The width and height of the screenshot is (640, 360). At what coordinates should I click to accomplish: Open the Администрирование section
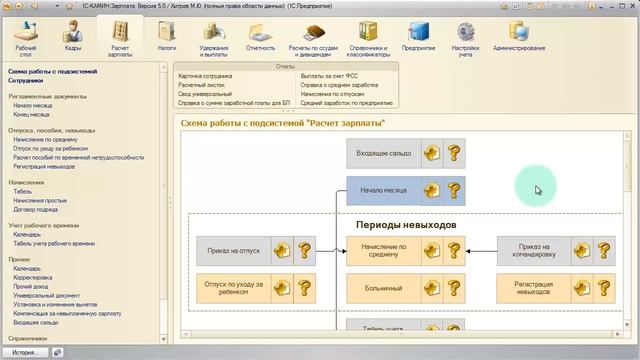519,36
